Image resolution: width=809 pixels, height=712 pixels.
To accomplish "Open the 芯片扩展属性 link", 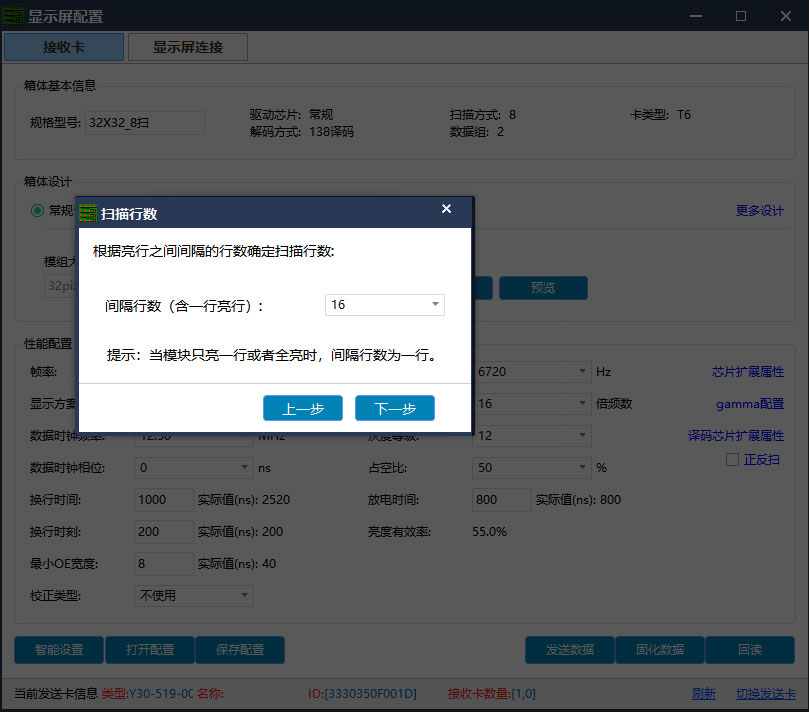I will (x=748, y=371).
